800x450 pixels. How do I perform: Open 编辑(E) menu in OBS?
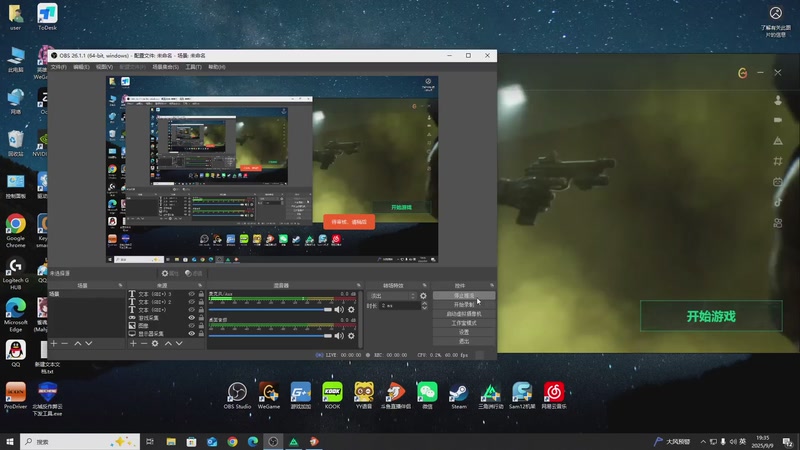[x=81, y=67]
